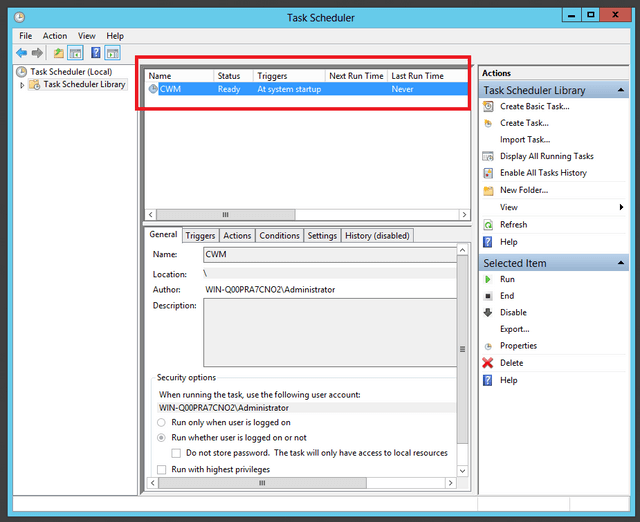Click the red Delete X icon
Image resolution: width=640 pixels, height=522 pixels.
coord(488,363)
